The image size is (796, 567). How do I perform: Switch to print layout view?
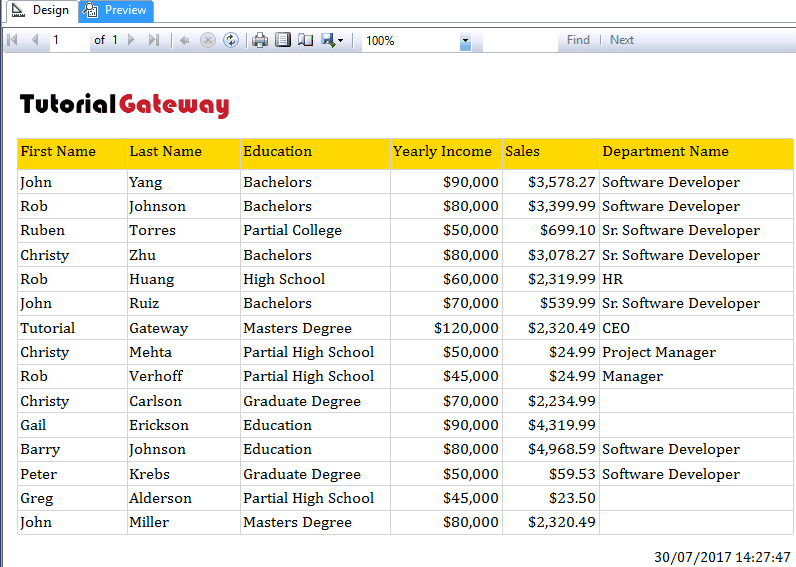point(283,40)
